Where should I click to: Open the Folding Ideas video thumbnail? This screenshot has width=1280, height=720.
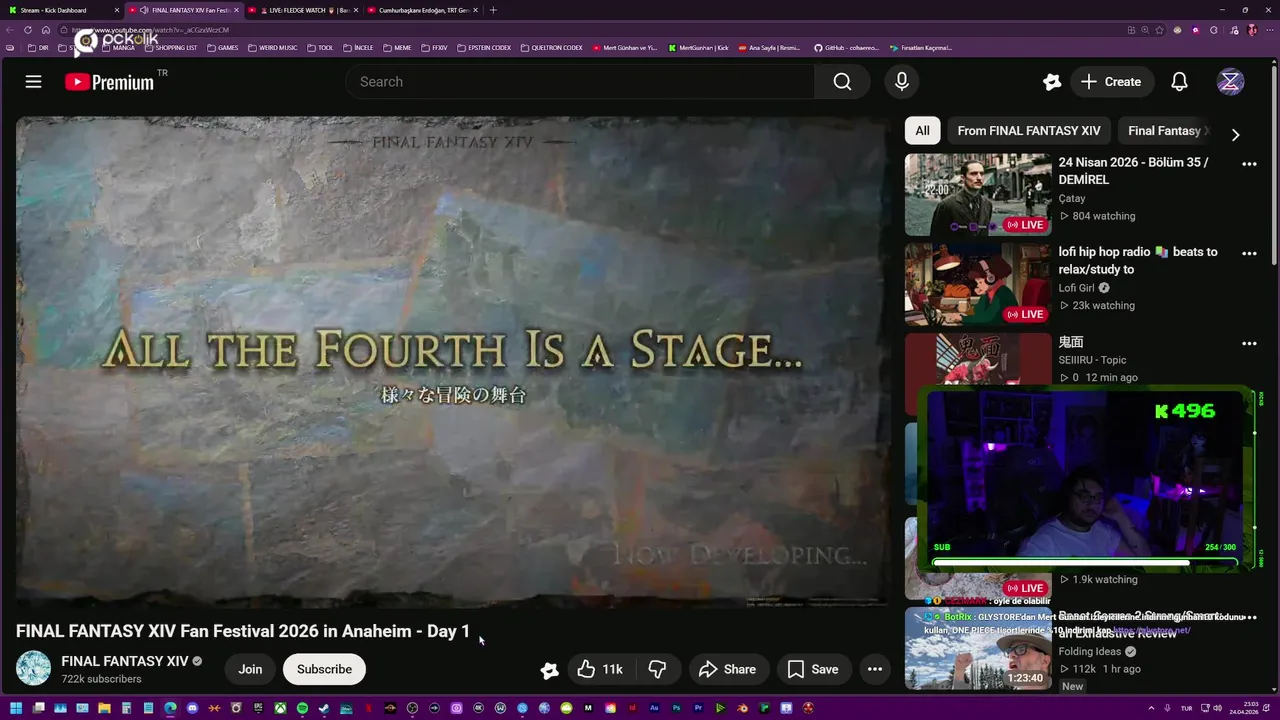pos(978,648)
